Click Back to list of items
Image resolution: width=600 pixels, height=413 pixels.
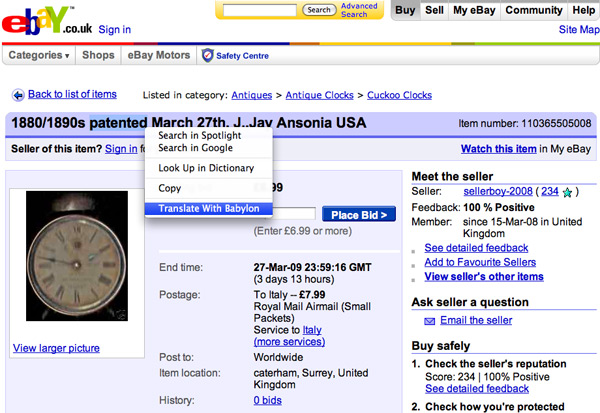72,94
